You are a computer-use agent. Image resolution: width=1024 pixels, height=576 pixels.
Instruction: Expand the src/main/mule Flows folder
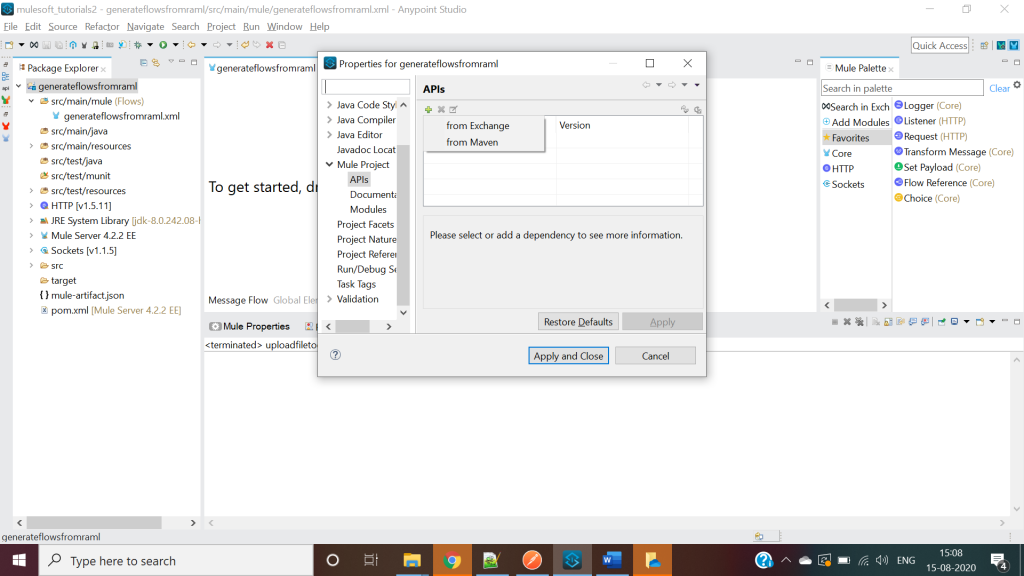click(x=33, y=101)
